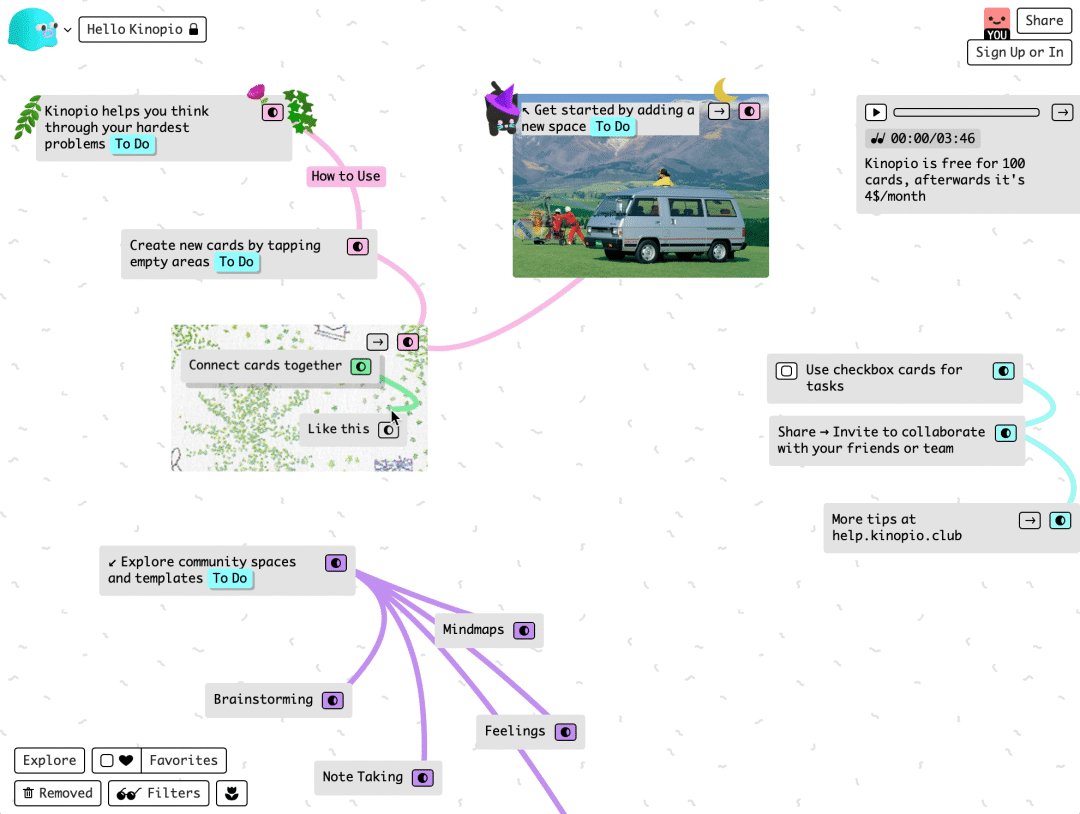Click the checkbox on the checkbox cards tip

785,369
